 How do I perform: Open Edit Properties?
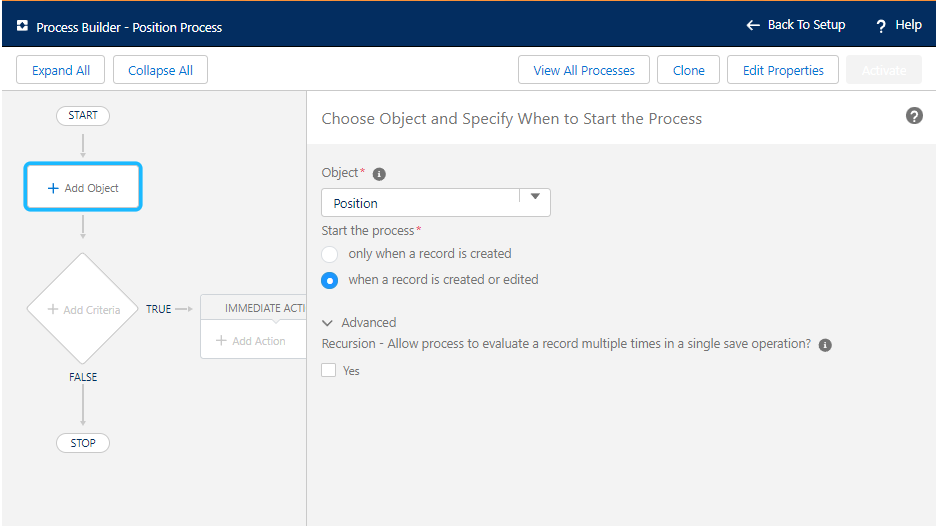[x=783, y=70]
